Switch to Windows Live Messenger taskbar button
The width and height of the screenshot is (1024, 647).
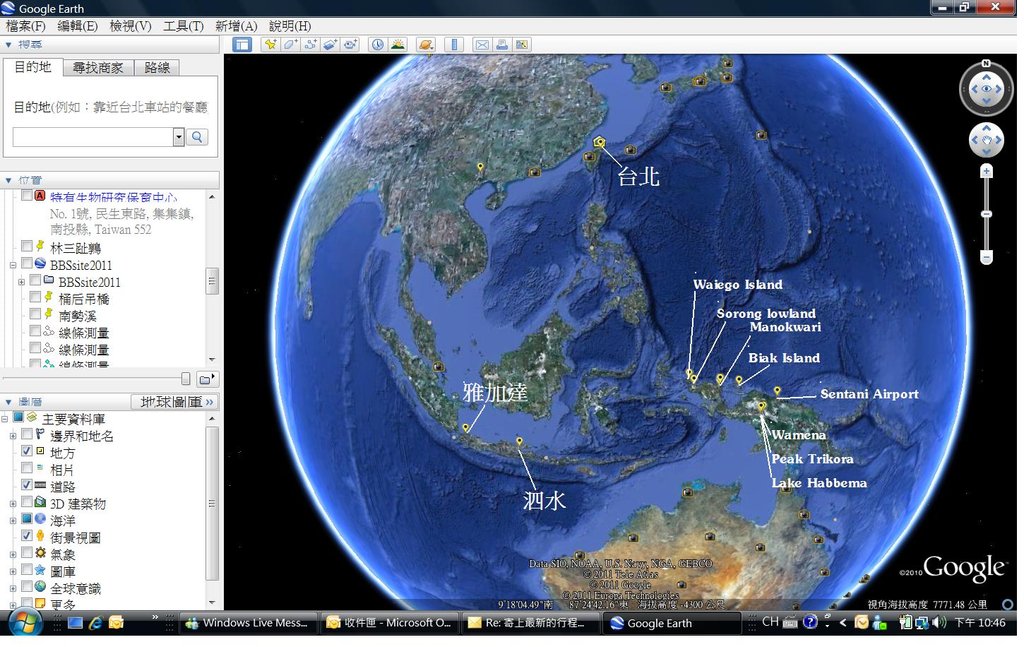pyautogui.click(x=248, y=623)
